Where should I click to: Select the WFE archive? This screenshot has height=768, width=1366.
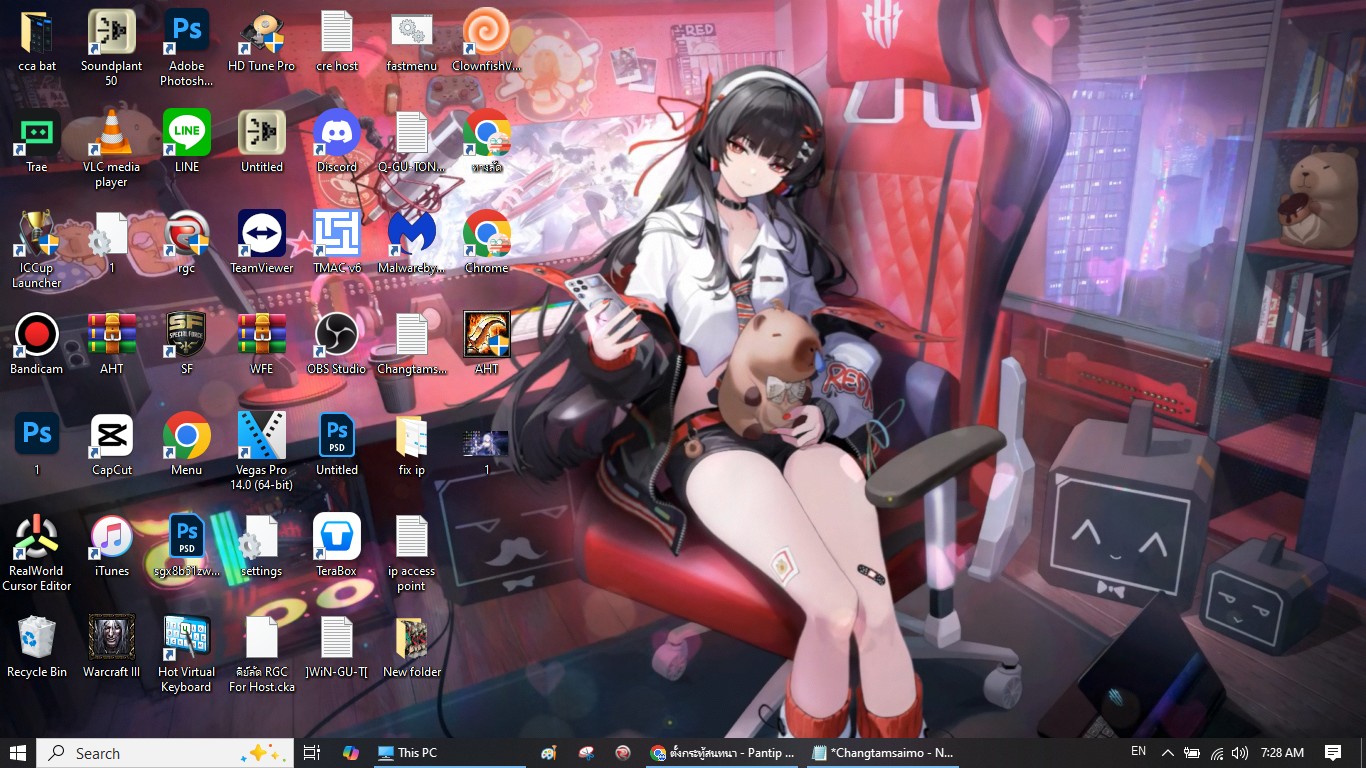(262, 344)
